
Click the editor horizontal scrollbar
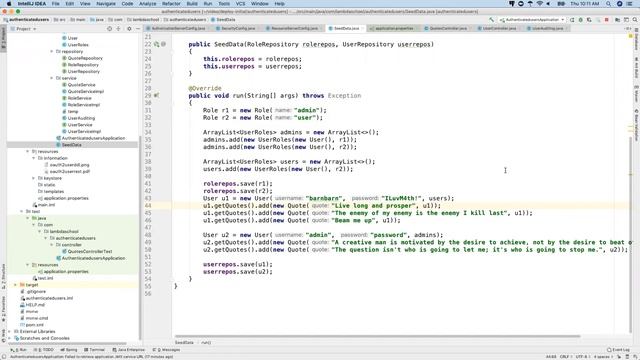tap(377, 336)
